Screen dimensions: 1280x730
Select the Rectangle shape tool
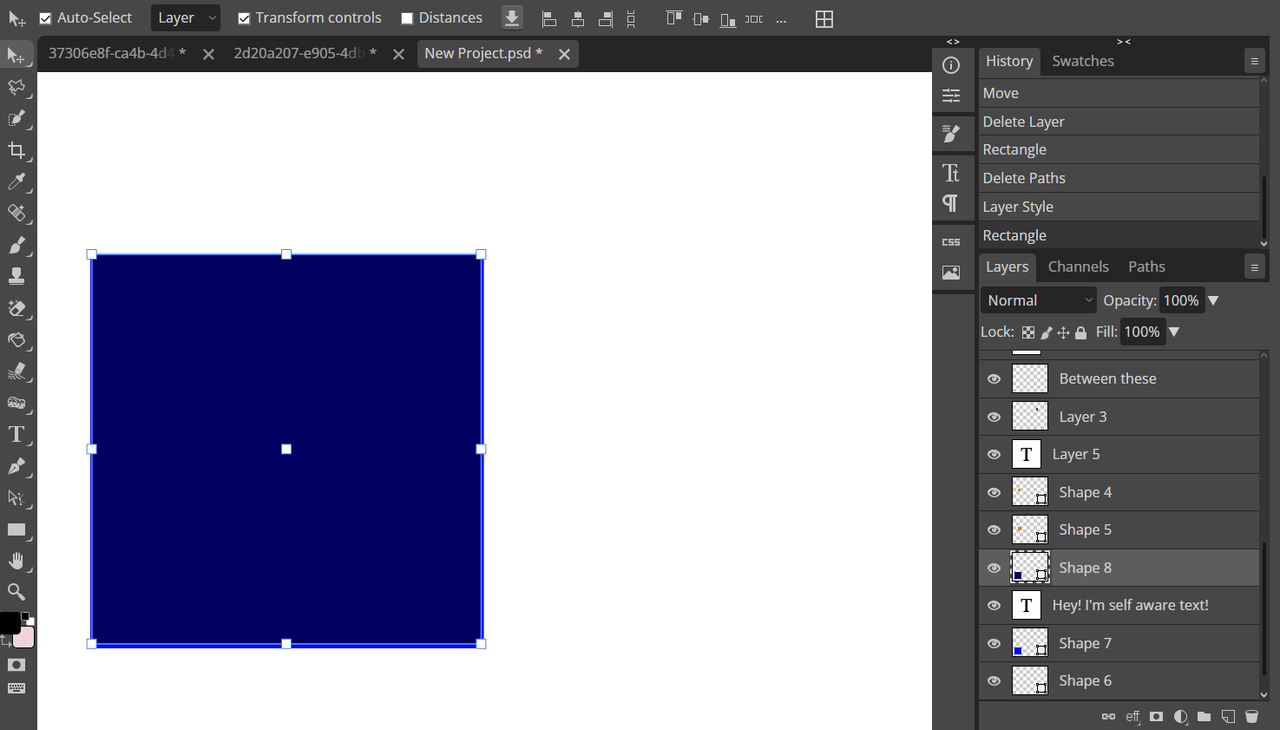click(x=16, y=529)
